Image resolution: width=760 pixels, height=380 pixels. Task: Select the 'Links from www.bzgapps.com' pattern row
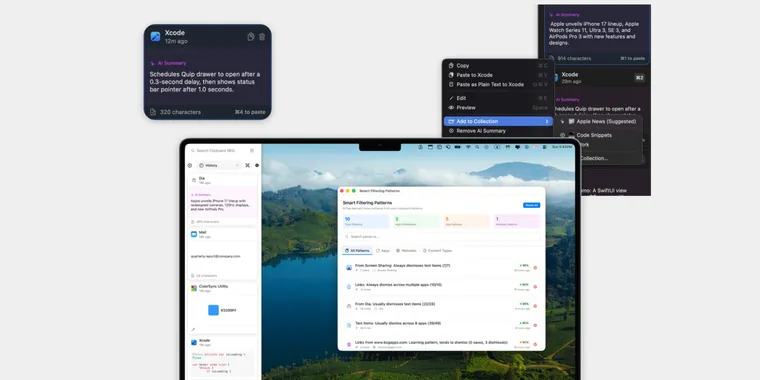click(x=441, y=344)
